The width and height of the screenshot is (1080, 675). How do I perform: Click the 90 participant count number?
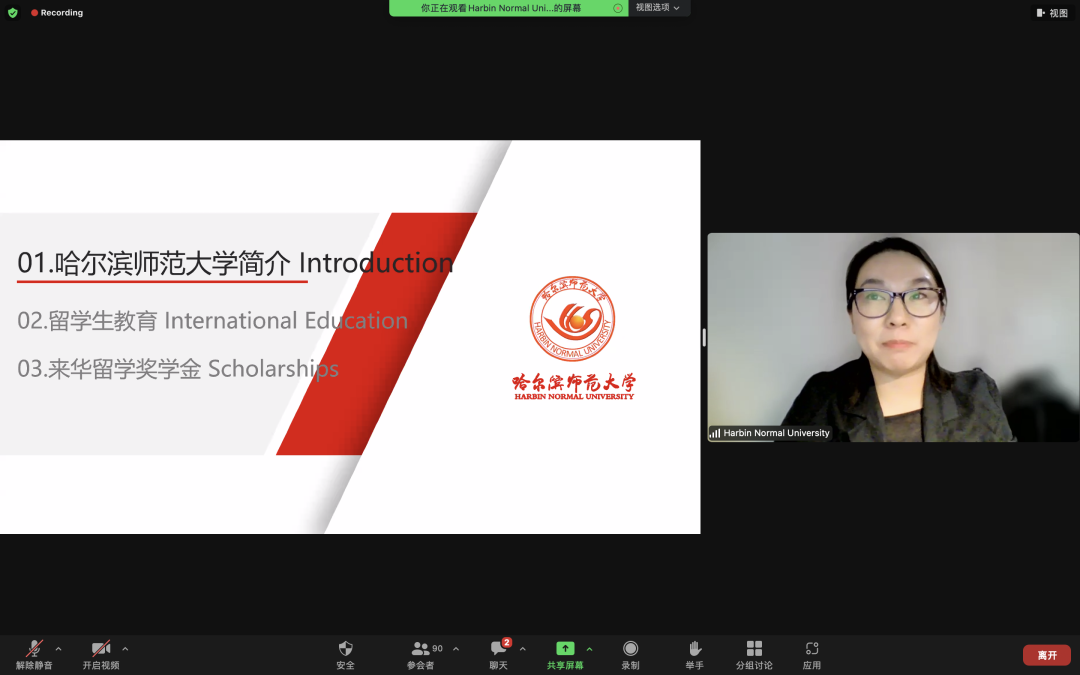click(437, 648)
